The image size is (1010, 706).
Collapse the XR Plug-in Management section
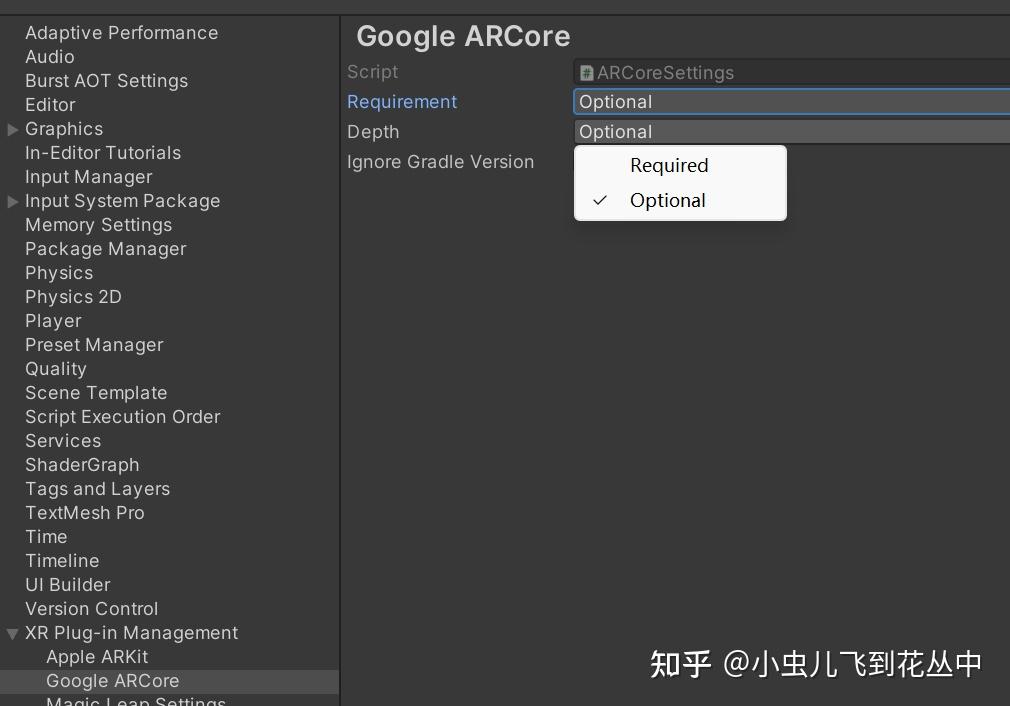tap(11, 633)
